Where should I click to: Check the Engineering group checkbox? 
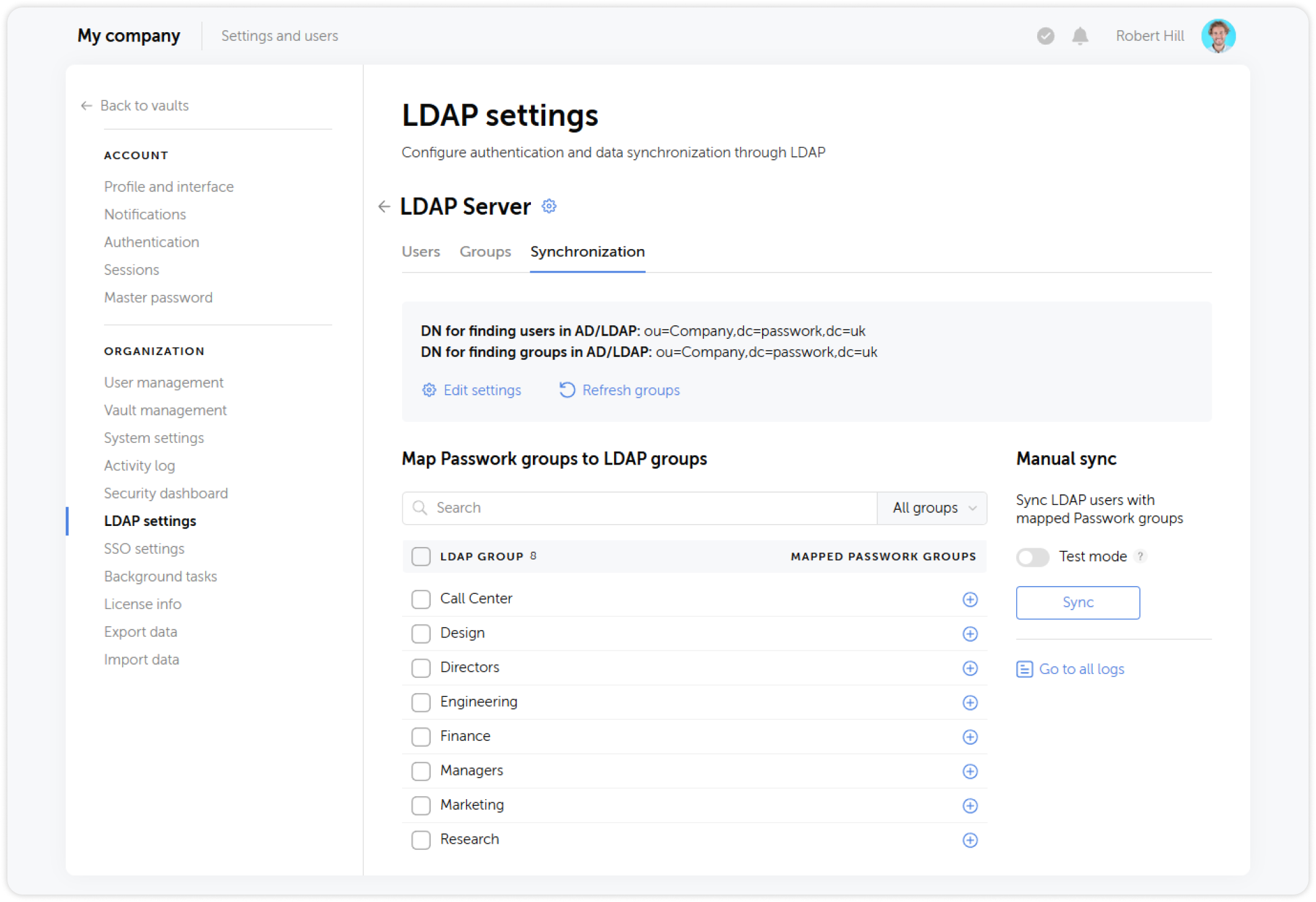coord(421,703)
